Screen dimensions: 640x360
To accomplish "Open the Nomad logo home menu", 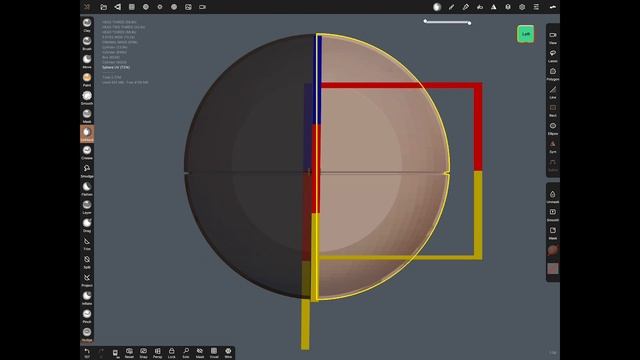I will tap(87, 7).
